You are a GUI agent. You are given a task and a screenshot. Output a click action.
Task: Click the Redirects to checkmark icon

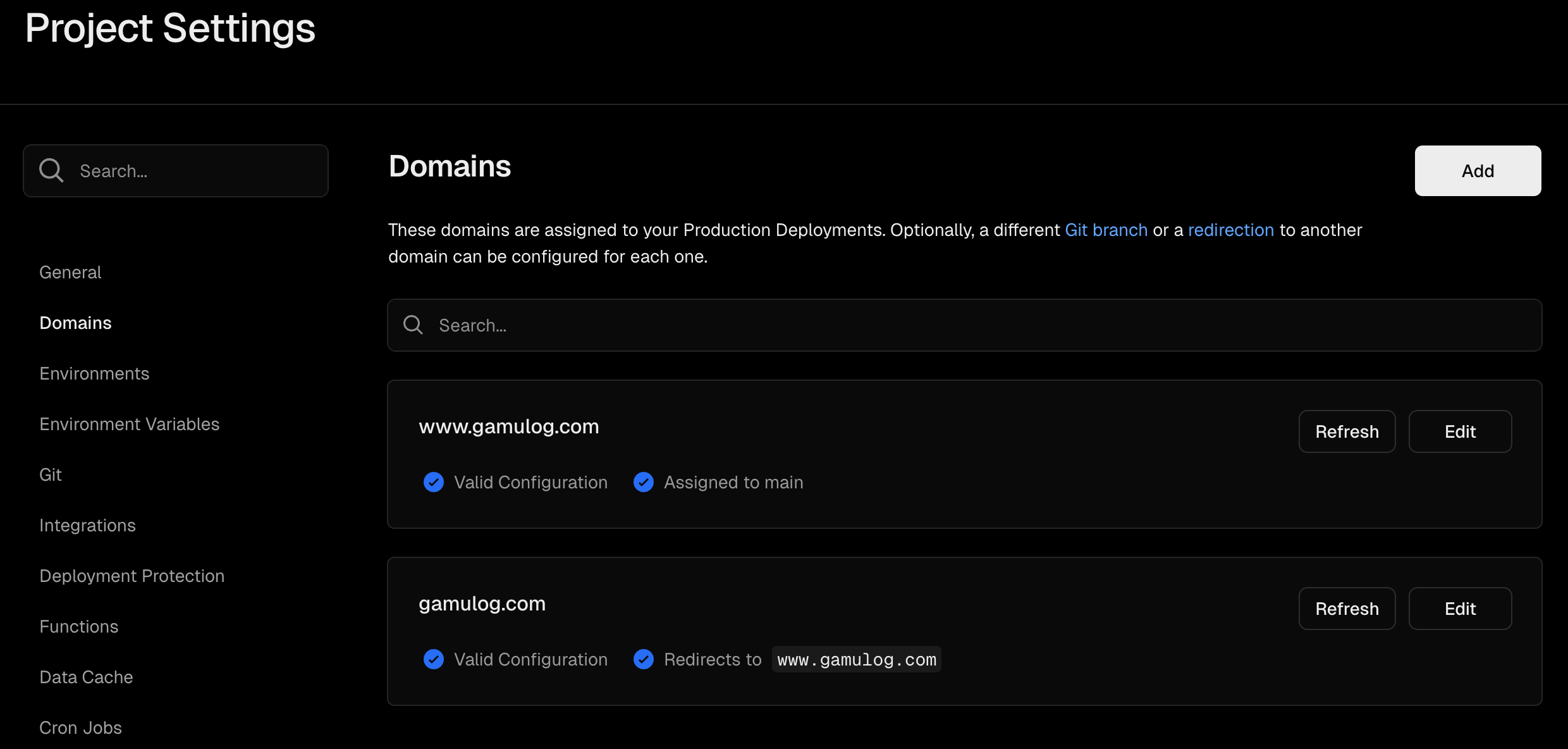644,659
